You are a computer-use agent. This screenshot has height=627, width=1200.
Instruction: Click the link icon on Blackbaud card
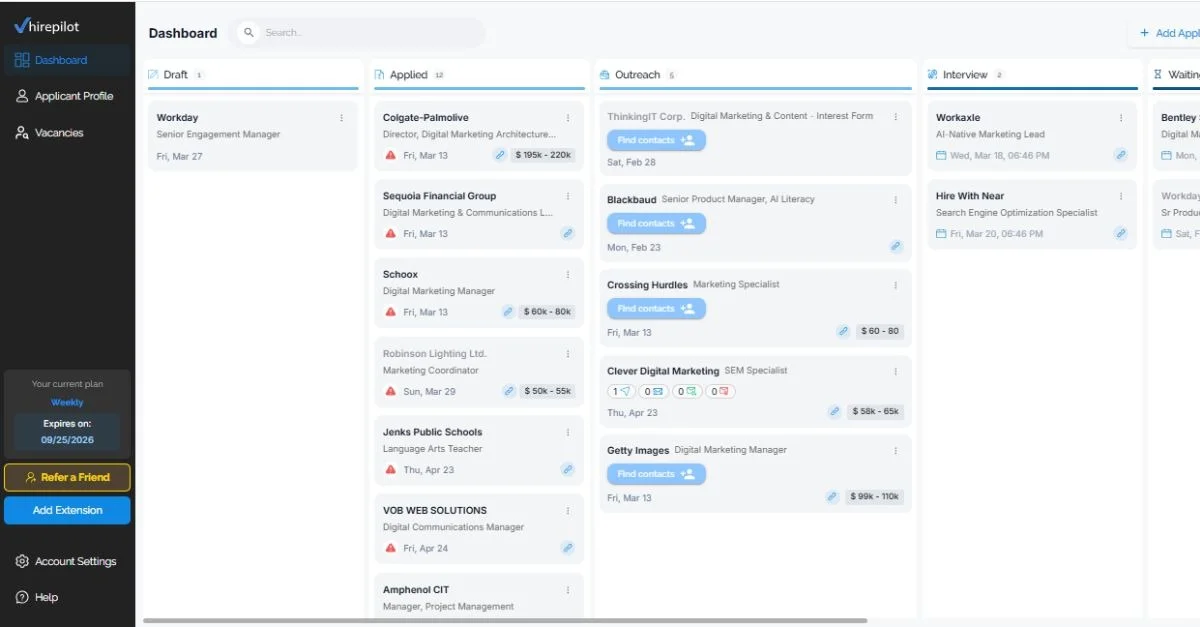point(896,246)
